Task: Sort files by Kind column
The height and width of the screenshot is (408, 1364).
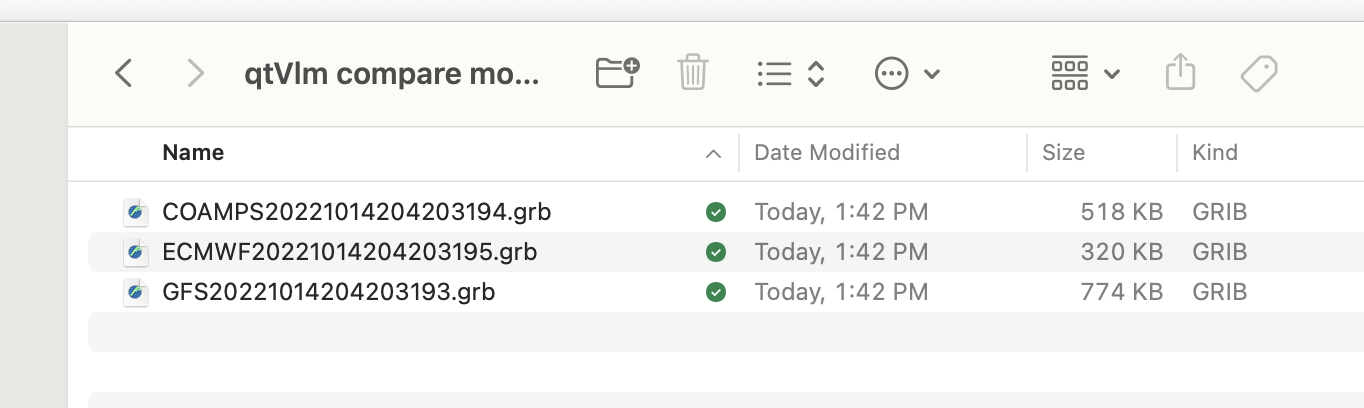Action: tap(1215, 153)
